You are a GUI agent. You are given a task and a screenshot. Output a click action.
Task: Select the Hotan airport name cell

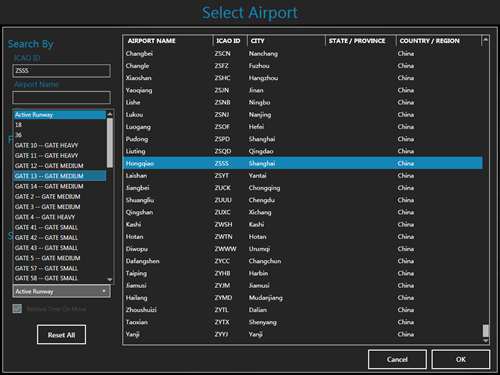[x=135, y=237]
